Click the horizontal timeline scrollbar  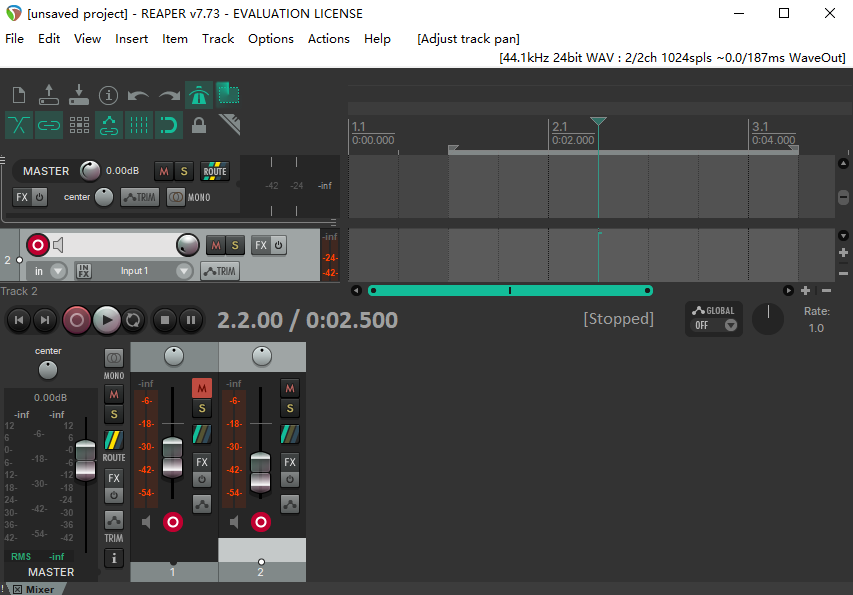point(510,290)
